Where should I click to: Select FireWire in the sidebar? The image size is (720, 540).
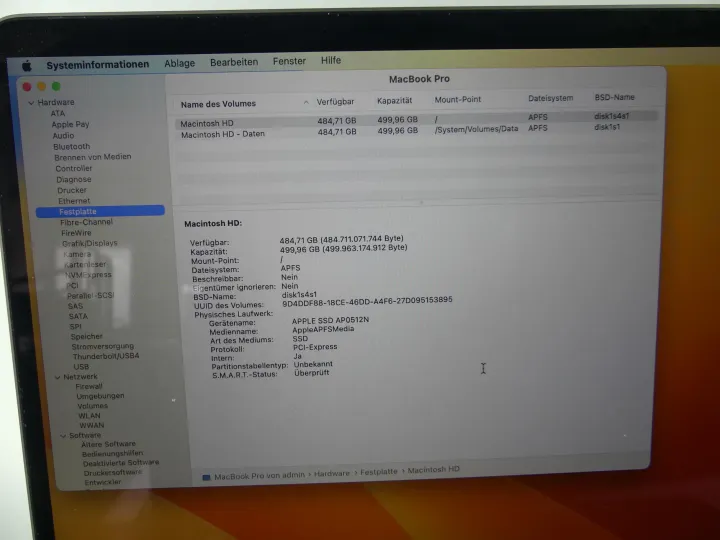pyautogui.click(x=76, y=233)
